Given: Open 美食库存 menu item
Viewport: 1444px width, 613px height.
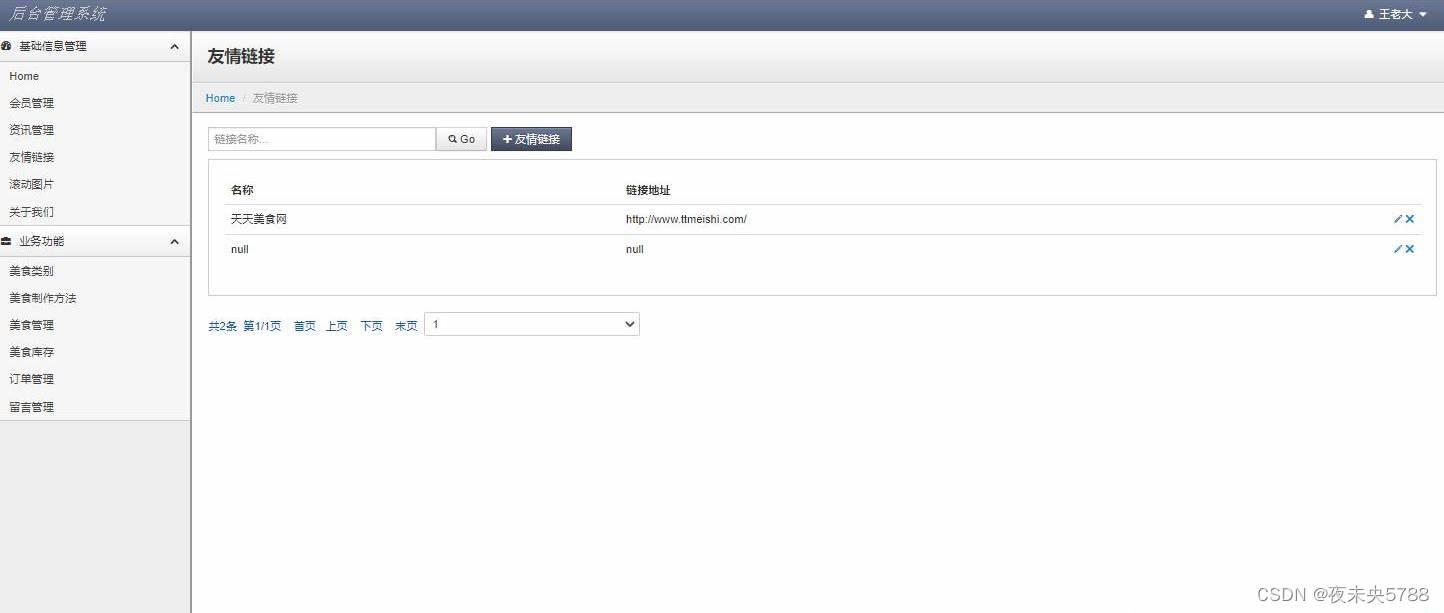Looking at the screenshot, I should (x=32, y=352).
